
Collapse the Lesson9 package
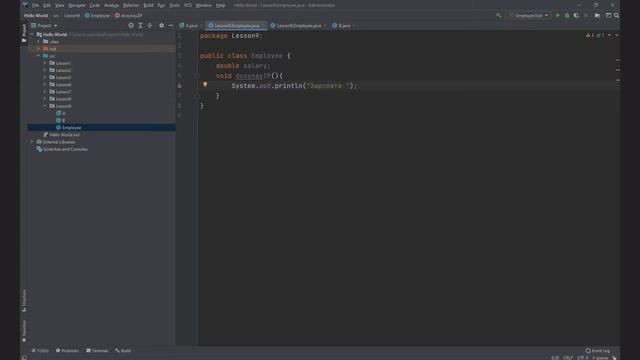[x=45, y=106]
